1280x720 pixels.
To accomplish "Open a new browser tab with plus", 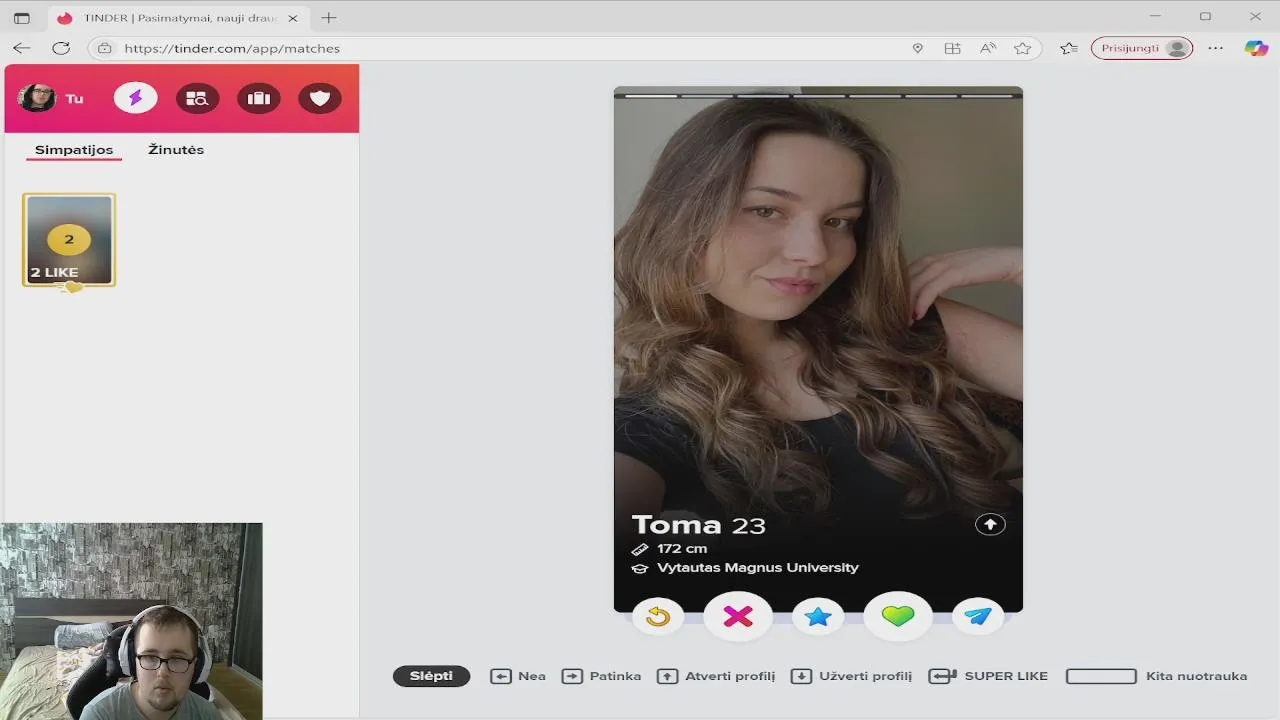I will pos(329,18).
